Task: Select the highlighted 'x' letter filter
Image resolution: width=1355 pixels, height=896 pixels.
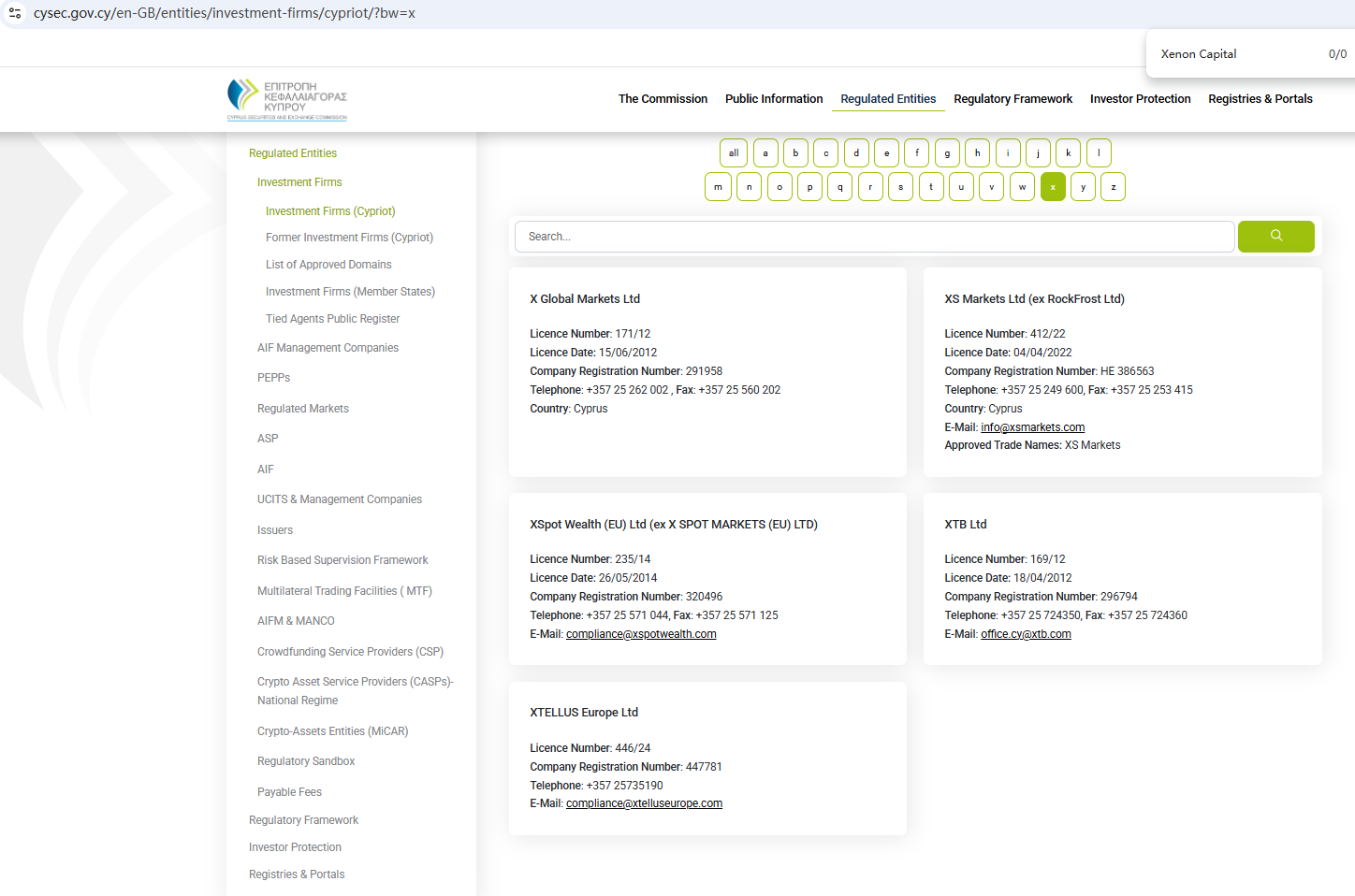Action: pos(1053,187)
